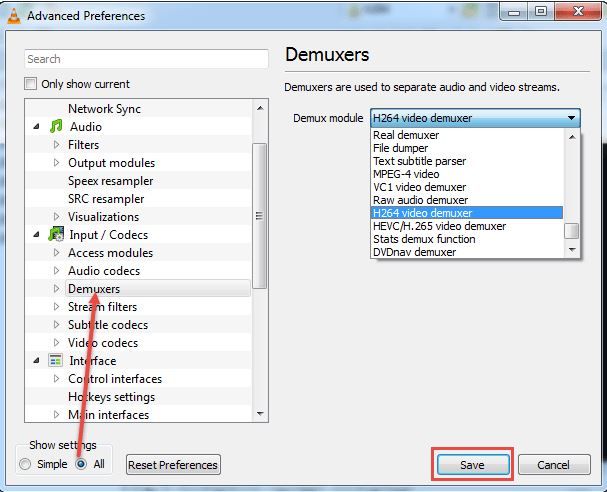Maximize the Advanced Preferences window
The image size is (607, 492).
[540, 11]
